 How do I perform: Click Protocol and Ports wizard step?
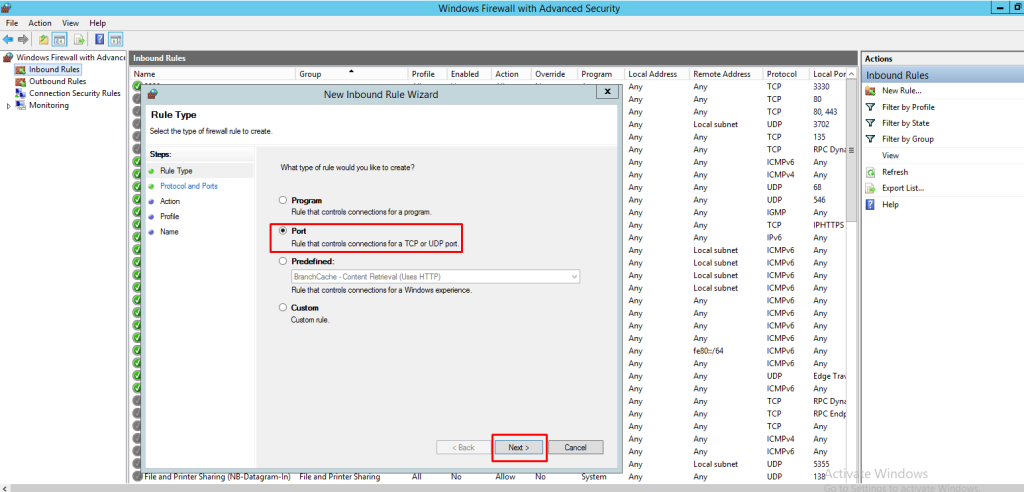pyautogui.click(x=188, y=186)
